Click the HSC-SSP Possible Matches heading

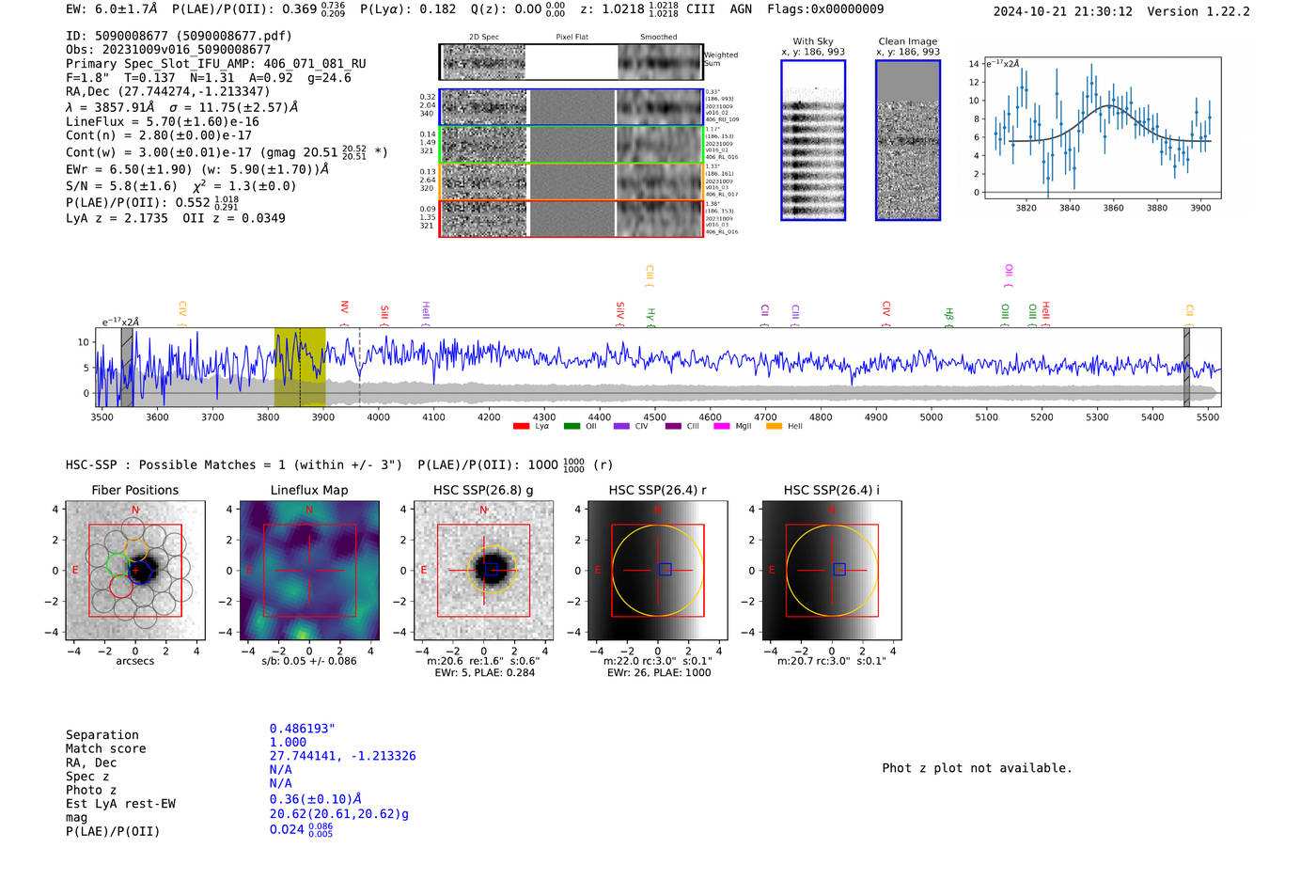pos(234,465)
